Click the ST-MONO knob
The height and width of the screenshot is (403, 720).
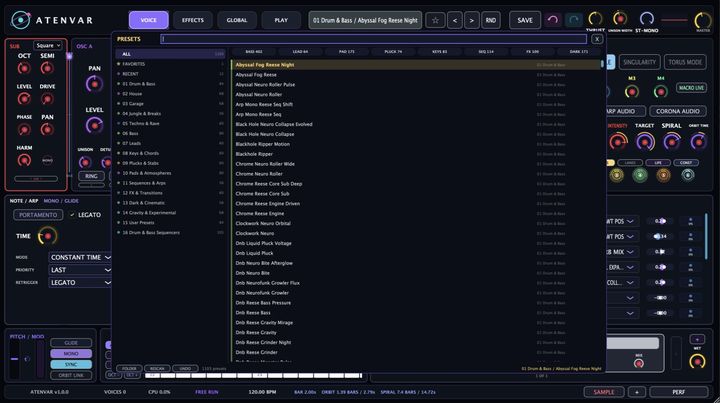pyautogui.click(x=647, y=19)
